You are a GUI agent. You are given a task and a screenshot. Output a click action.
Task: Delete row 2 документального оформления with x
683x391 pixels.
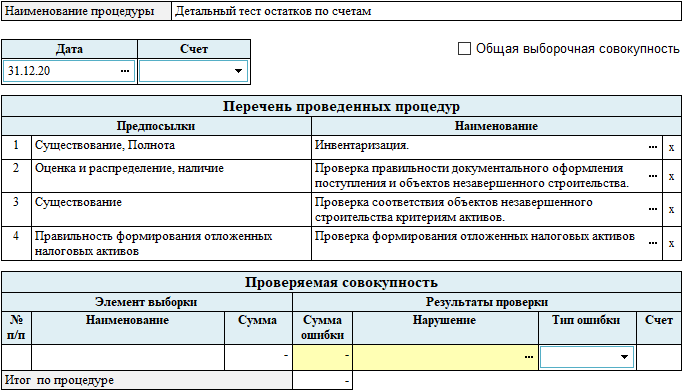click(x=672, y=176)
